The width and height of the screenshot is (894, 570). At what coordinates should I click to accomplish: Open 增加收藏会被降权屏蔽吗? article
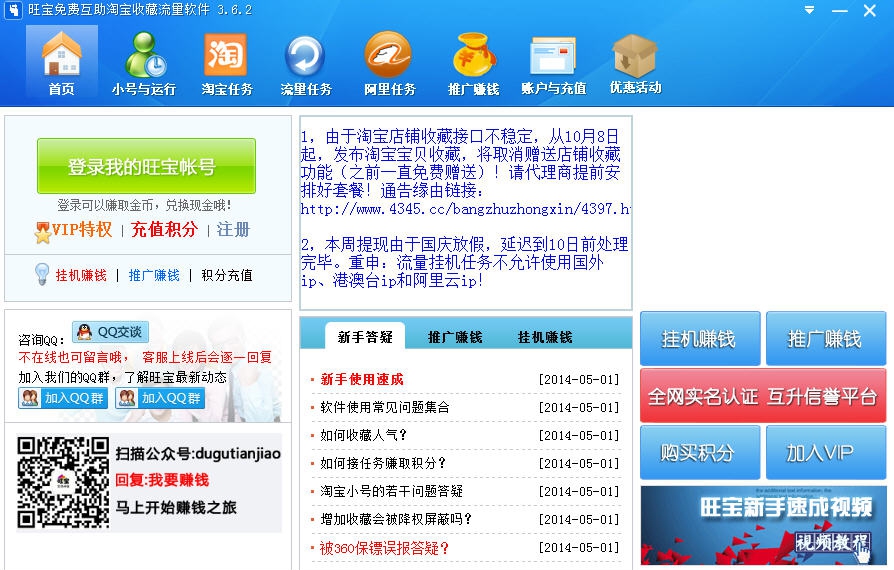[x=396, y=519]
